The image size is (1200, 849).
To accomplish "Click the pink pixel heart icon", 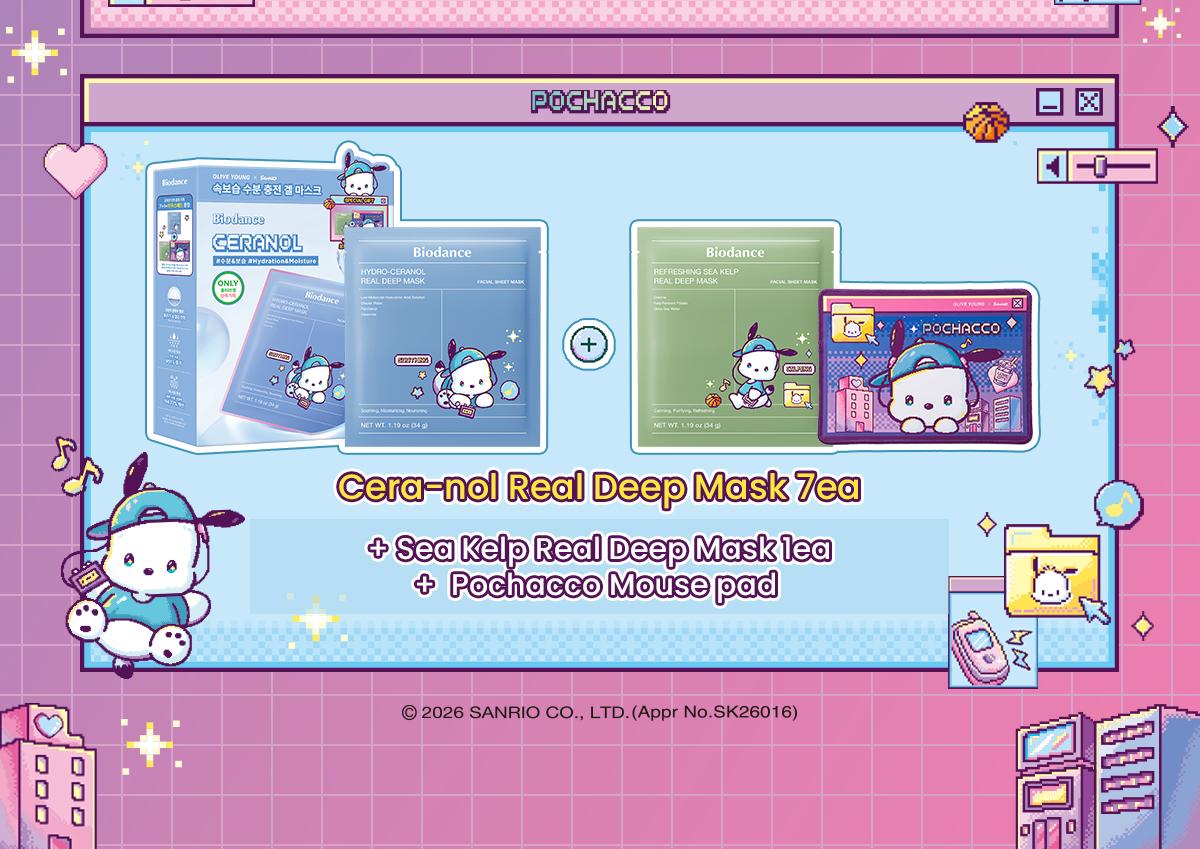I will (75, 169).
